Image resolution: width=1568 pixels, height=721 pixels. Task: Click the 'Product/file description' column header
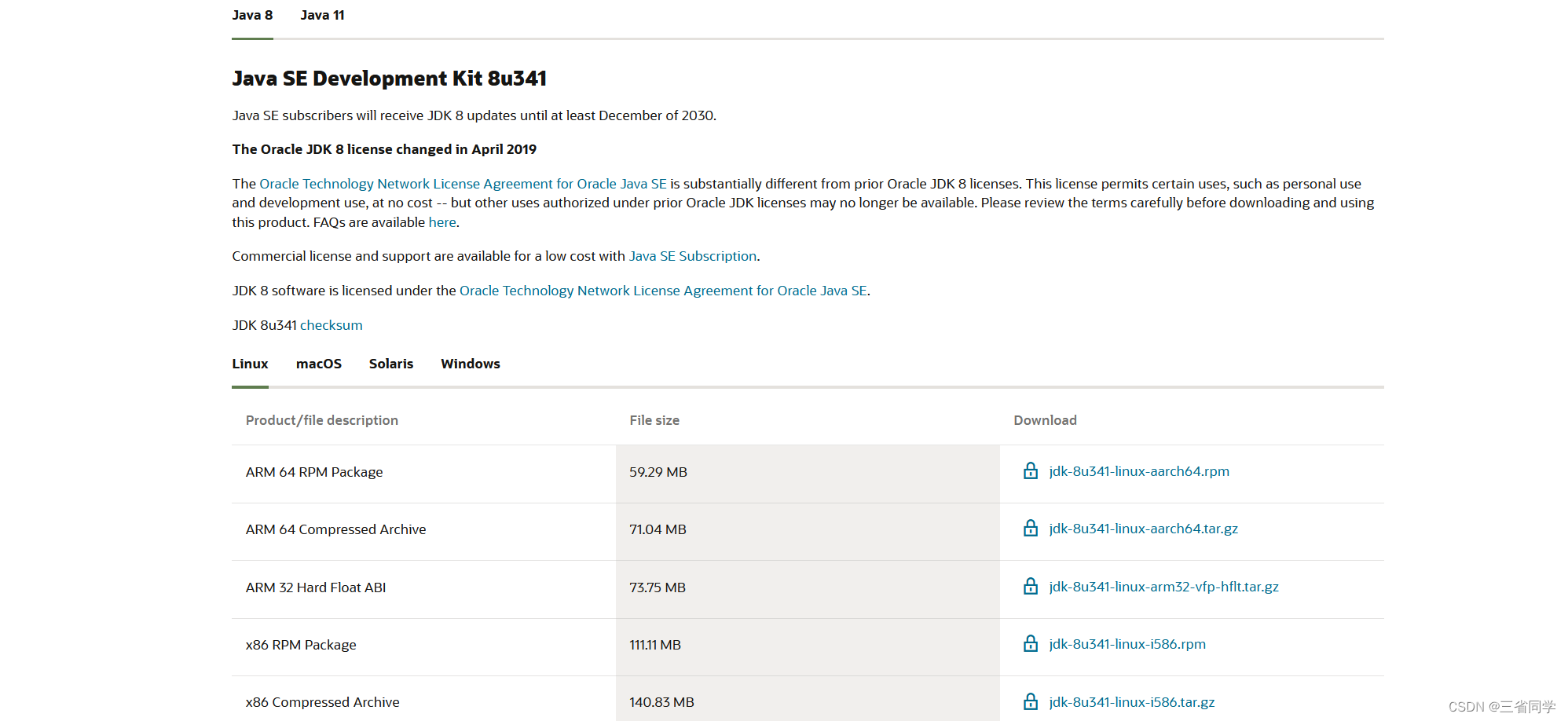pos(322,420)
